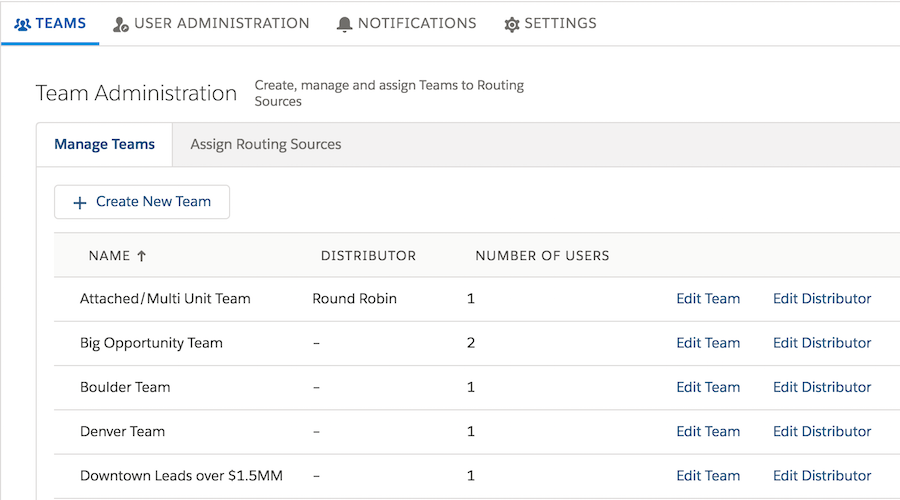Edit Distributor for Attached/Multi Unit Team
900x500 pixels.
coord(822,298)
